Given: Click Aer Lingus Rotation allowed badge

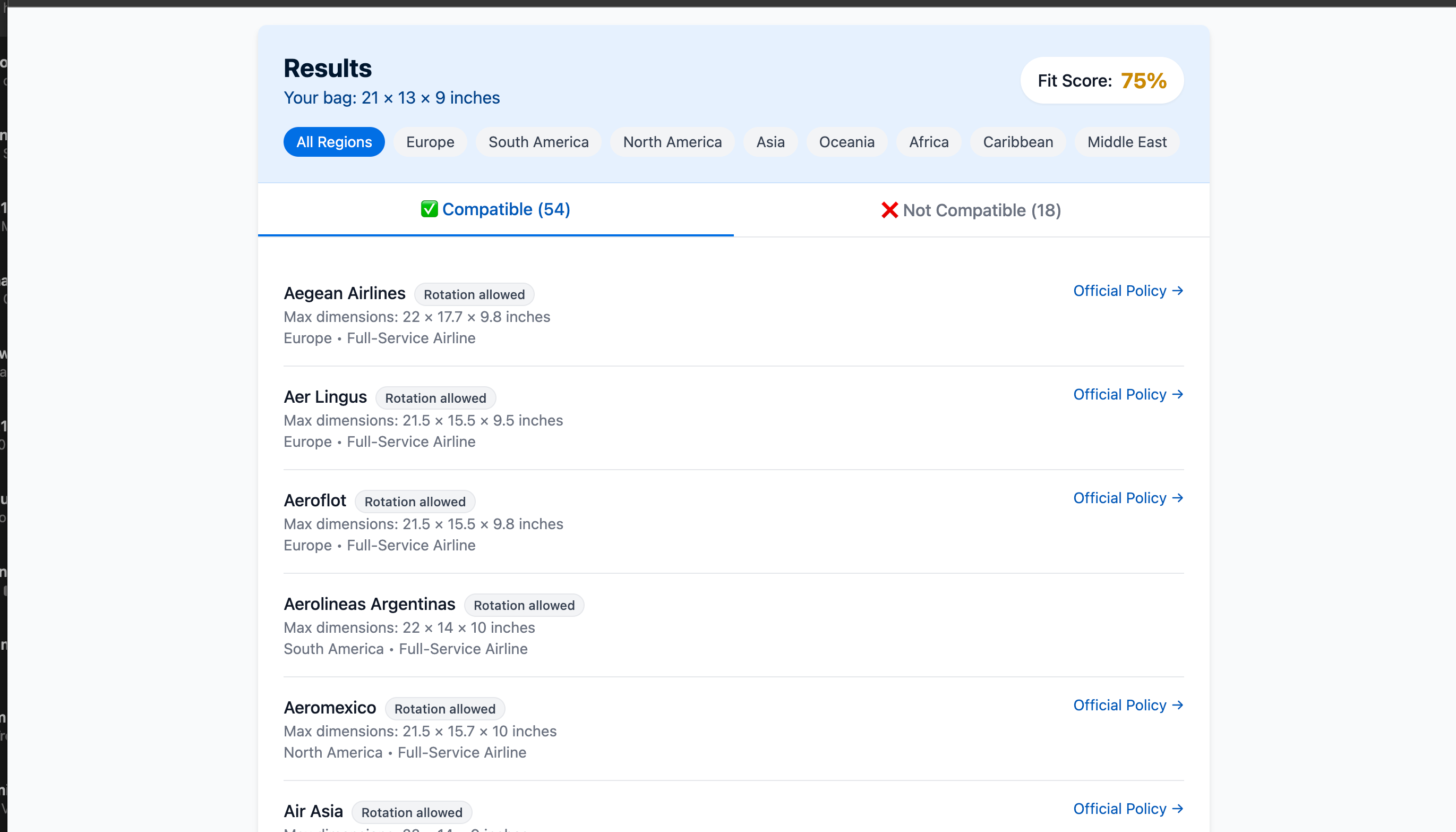Looking at the screenshot, I should (435, 398).
